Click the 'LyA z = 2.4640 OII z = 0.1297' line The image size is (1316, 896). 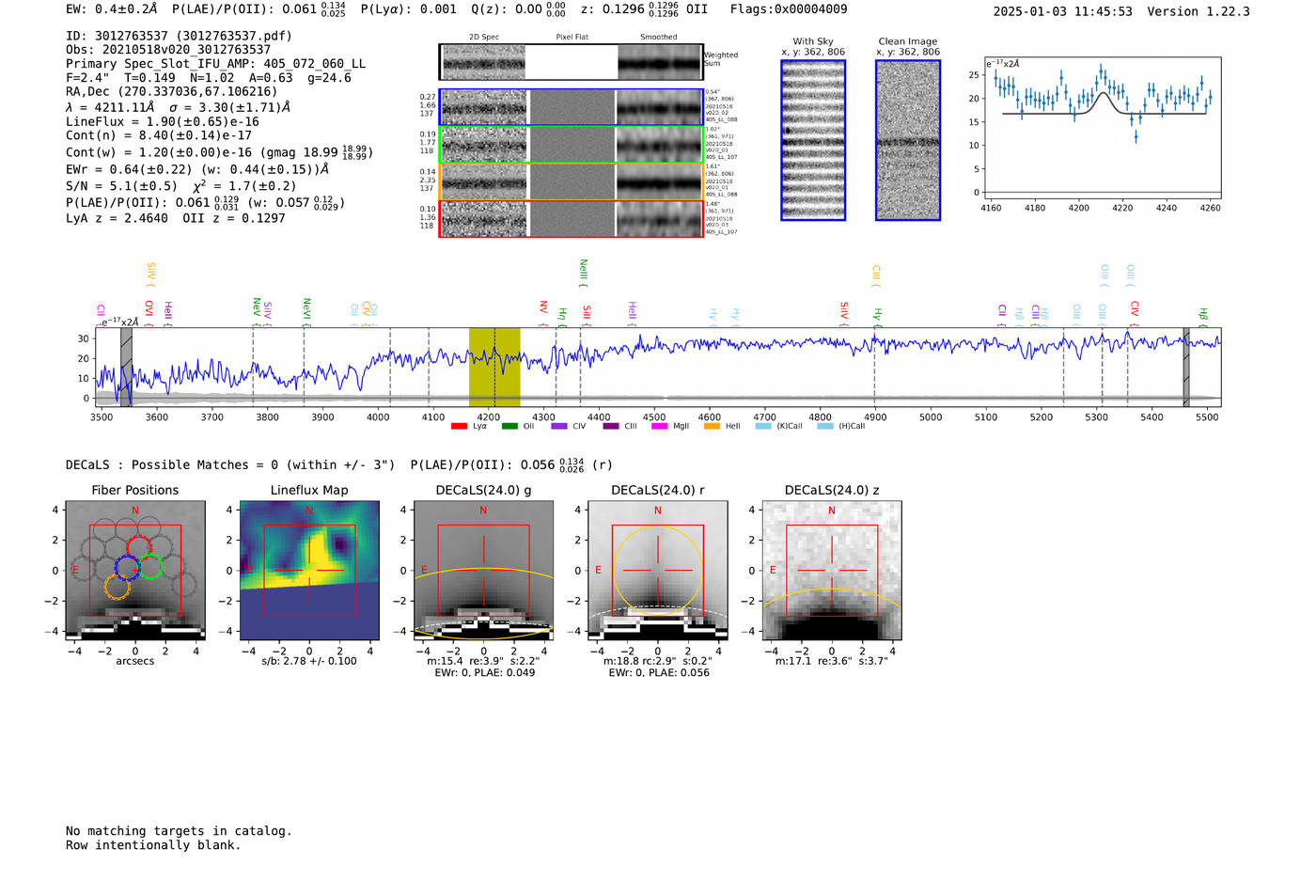(176, 218)
